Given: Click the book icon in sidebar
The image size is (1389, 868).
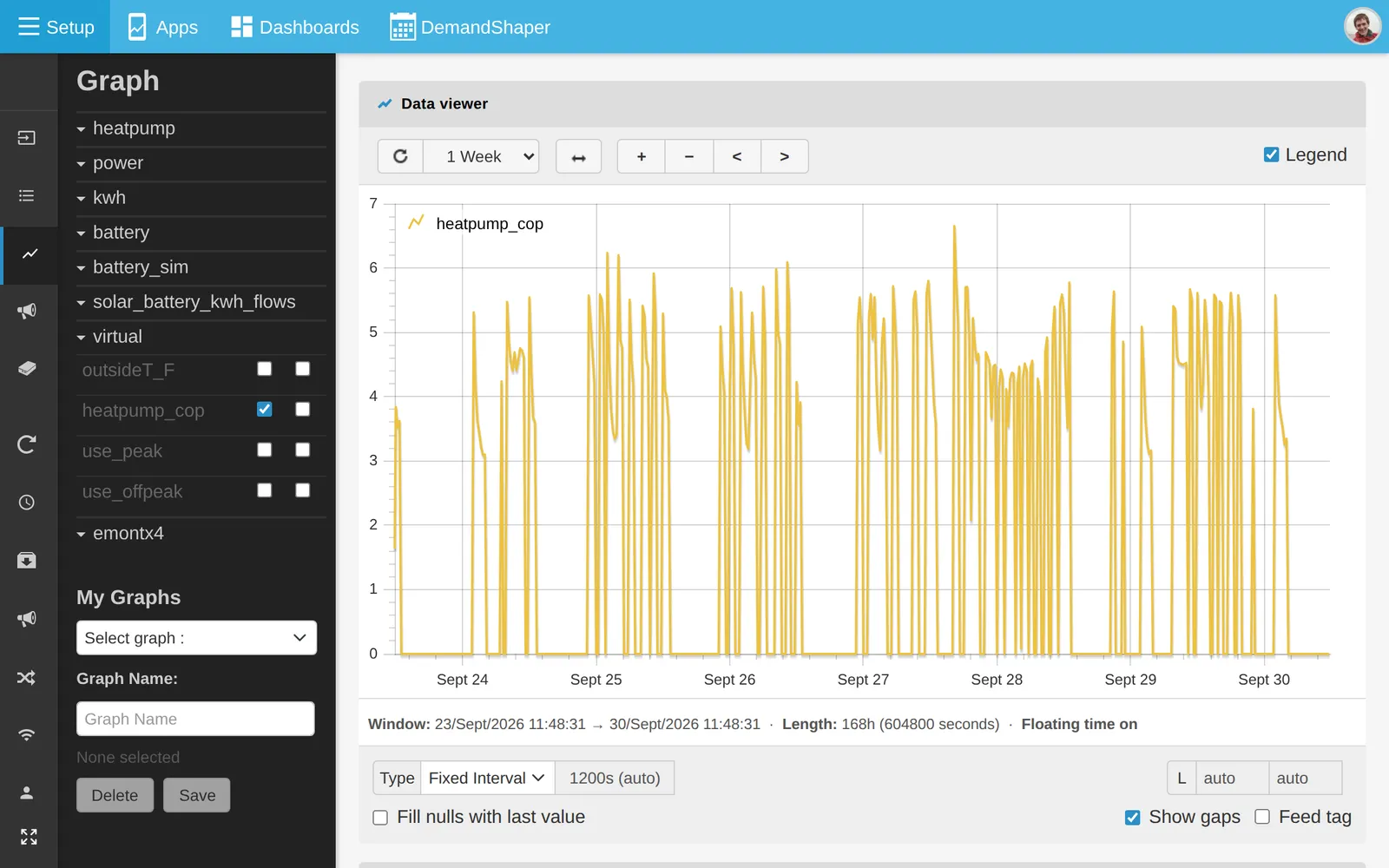Looking at the screenshot, I should [27, 368].
